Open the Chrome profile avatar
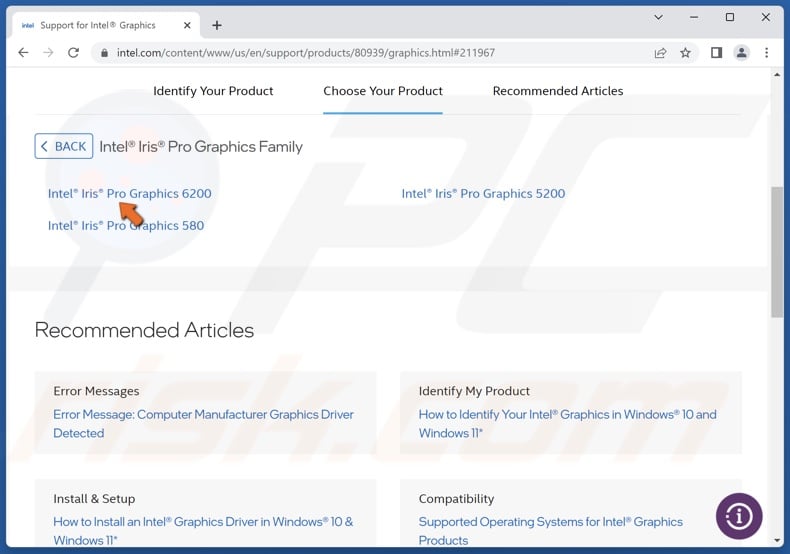 tap(742, 53)
